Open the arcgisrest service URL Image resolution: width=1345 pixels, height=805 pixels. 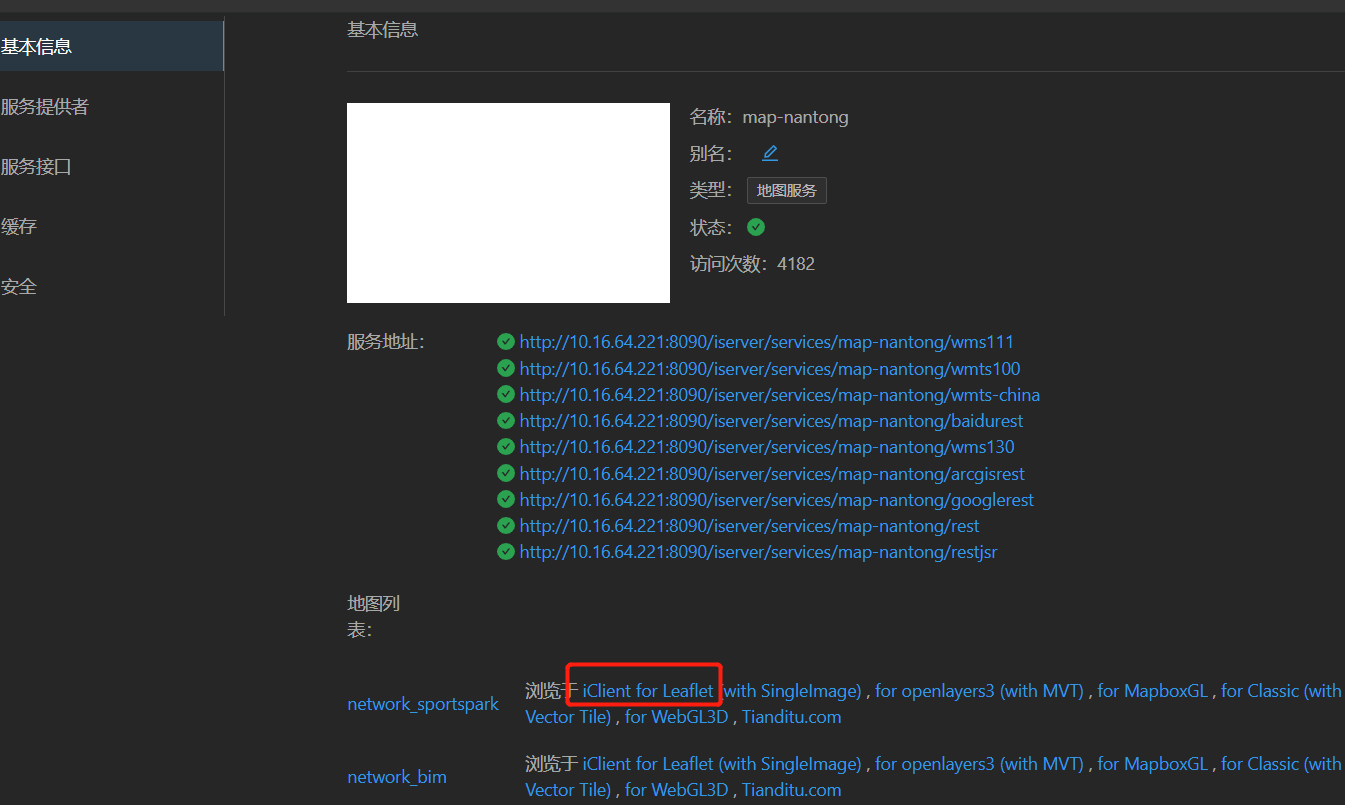point(771,474)
